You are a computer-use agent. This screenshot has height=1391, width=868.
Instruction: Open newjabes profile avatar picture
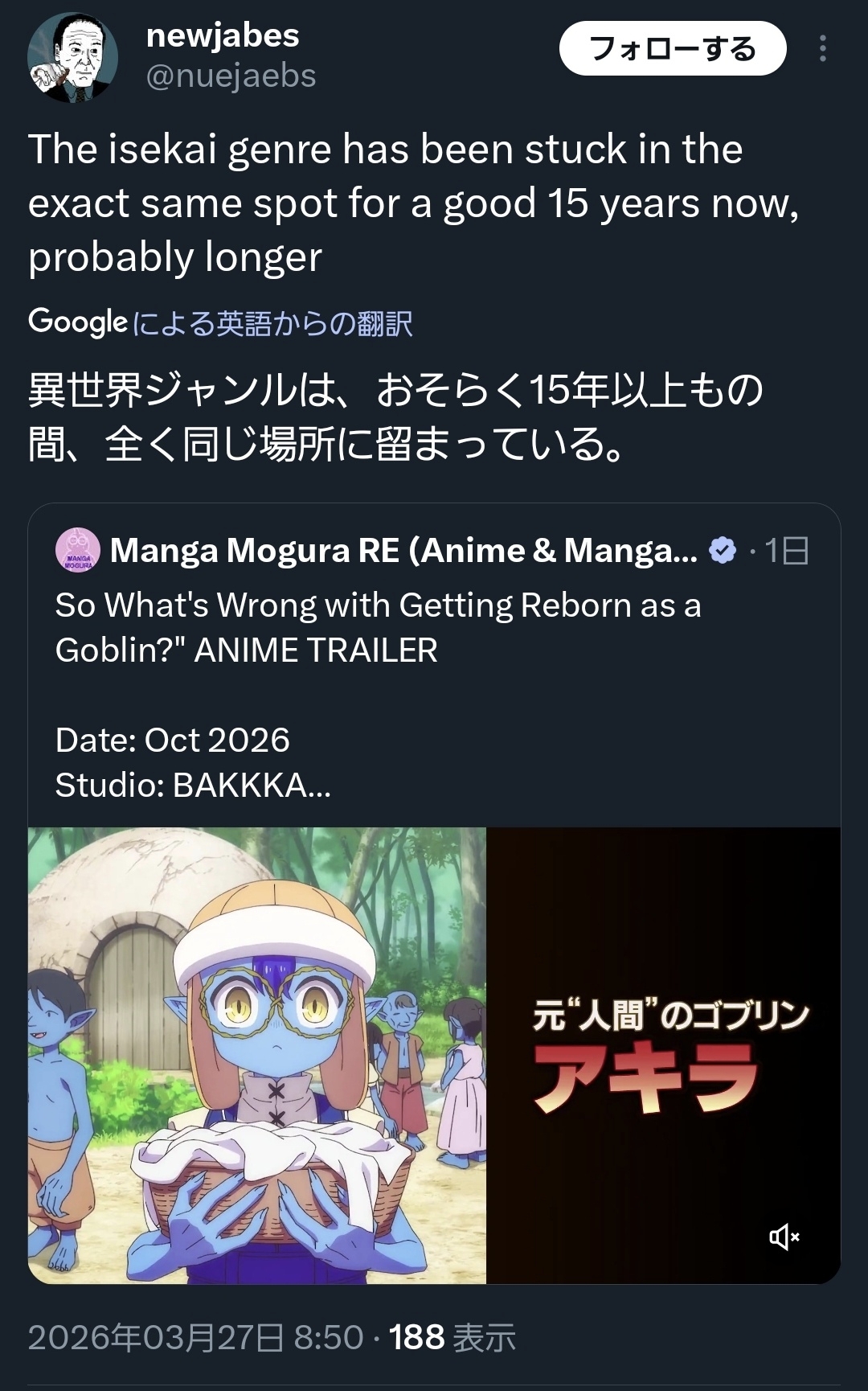pos(72,57)
